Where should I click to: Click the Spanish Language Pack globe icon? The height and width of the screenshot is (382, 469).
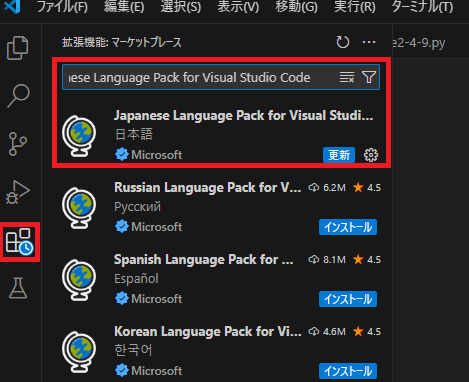coord(79,280)
